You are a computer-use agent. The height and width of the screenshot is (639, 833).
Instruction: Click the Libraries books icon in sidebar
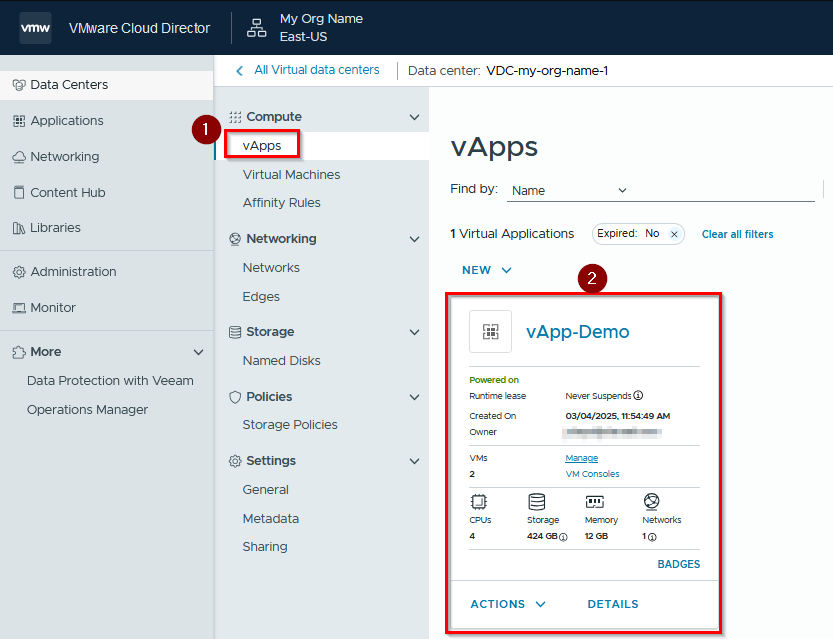[x=19, y=228]
